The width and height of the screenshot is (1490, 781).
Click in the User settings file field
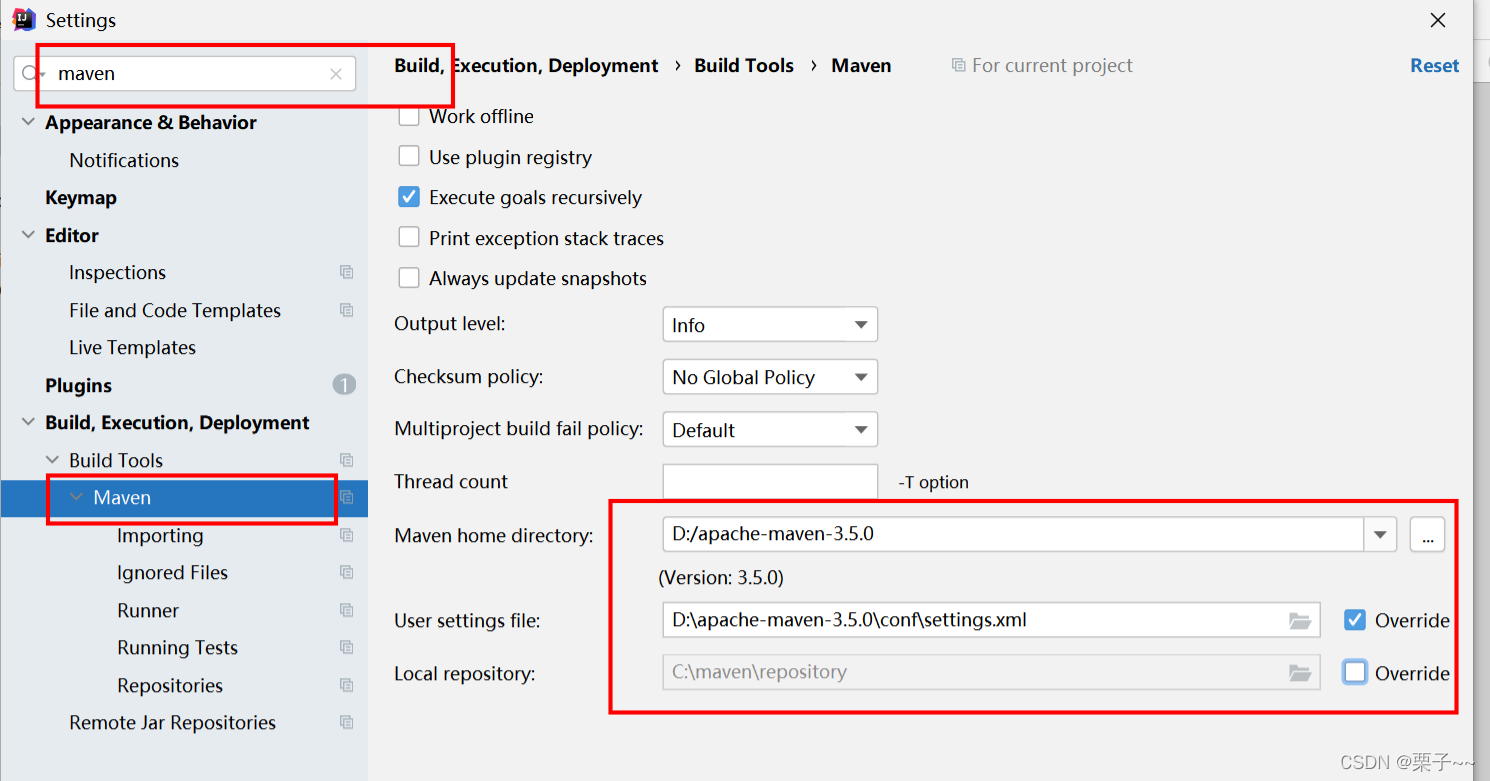(990, 620)
